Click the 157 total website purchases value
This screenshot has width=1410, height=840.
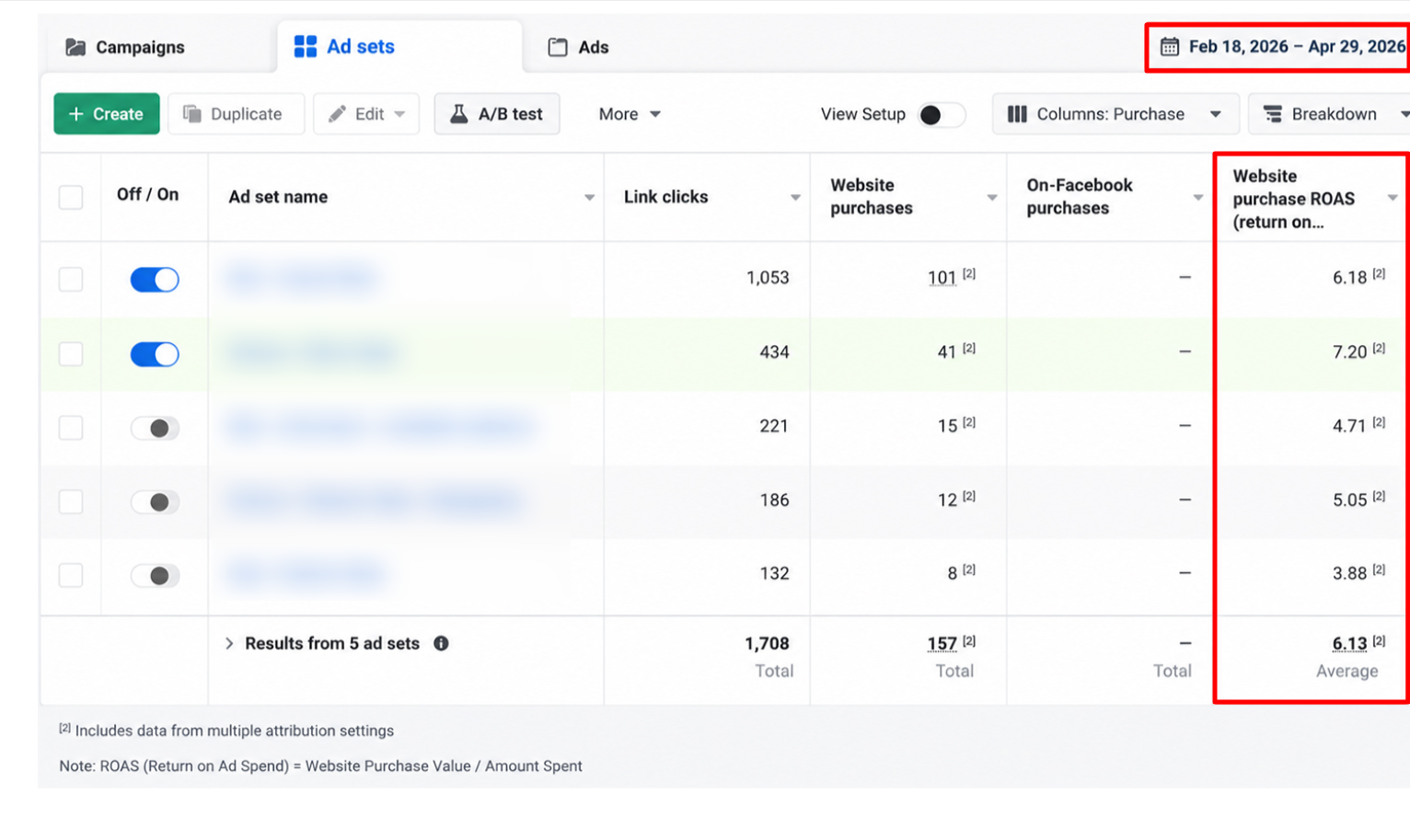pos(942,644)
